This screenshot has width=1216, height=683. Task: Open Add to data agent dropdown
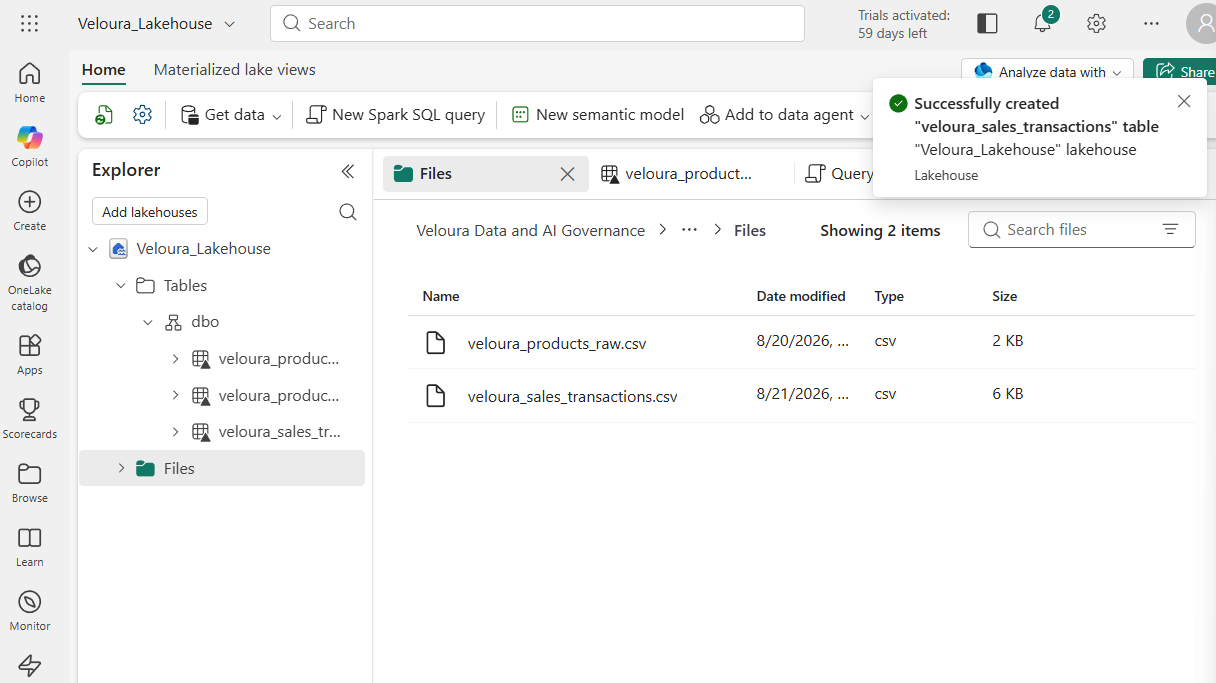(x=784, y=115)
